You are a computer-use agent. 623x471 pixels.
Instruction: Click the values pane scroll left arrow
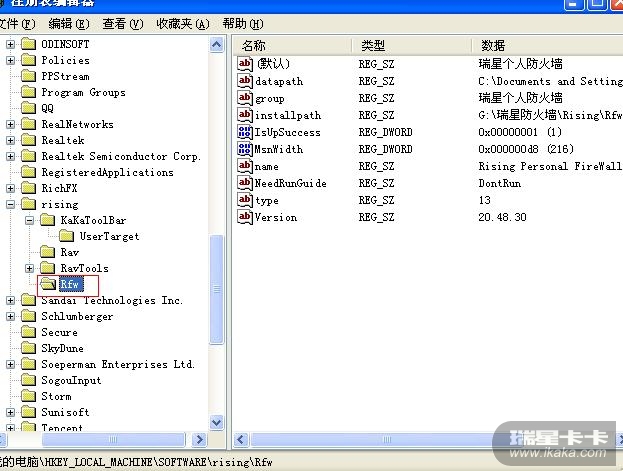pos(240,440)
